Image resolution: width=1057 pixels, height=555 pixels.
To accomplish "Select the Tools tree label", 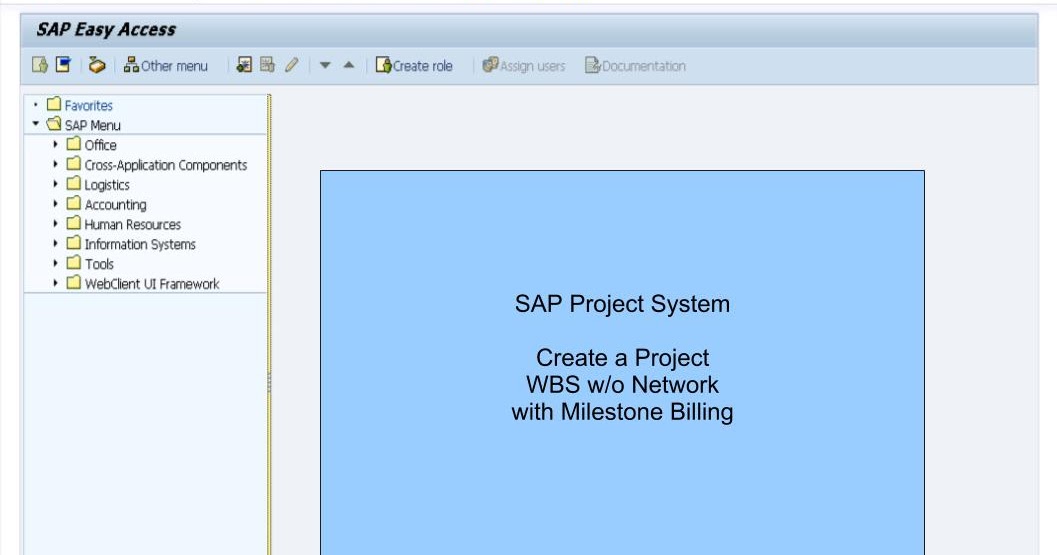I will click(99, 264).
